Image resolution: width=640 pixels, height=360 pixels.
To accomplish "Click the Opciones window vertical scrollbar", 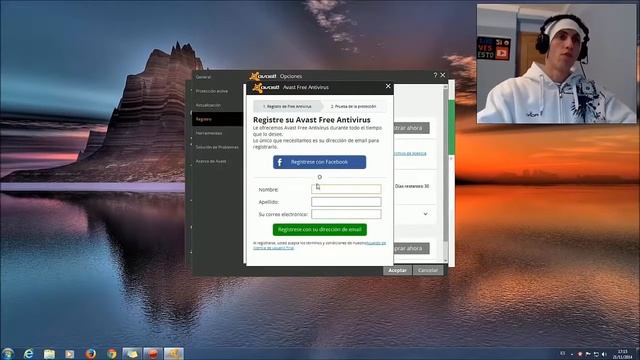I will (445, 173).
